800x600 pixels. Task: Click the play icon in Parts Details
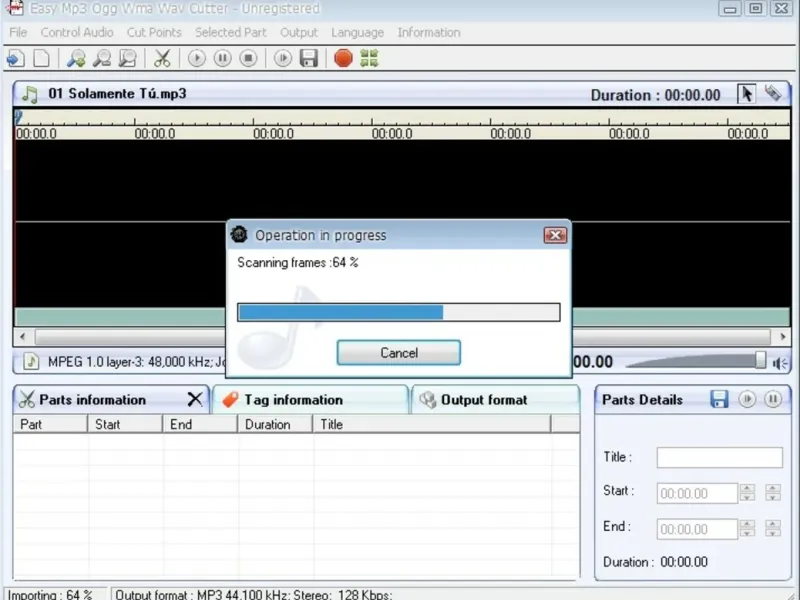point(747,399)
